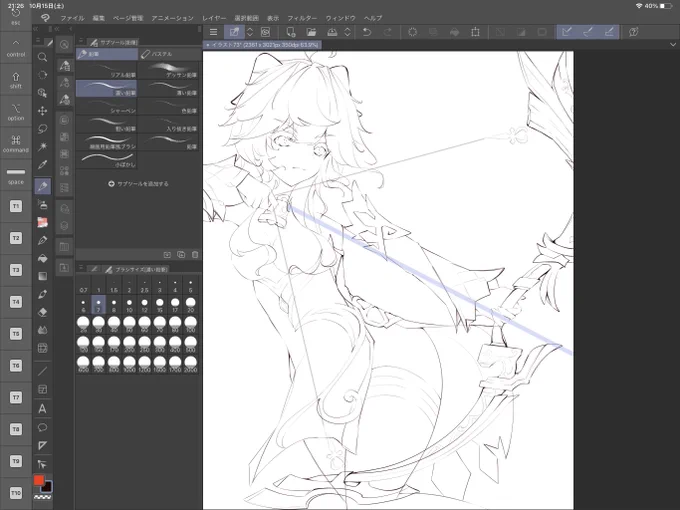Click the Redo arrow in command bar
This screenshot has width=680, height=510.
point(388,32)
